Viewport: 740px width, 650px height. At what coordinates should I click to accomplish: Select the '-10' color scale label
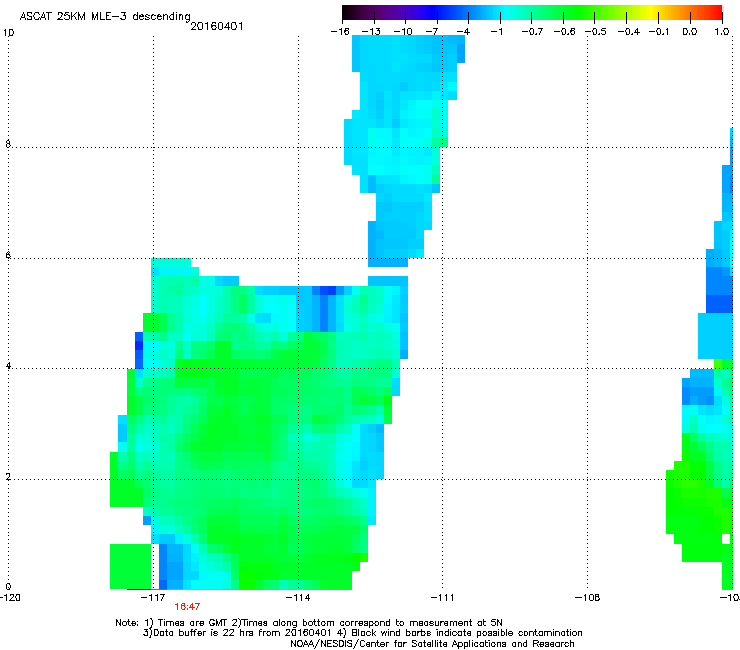(403, 32)
